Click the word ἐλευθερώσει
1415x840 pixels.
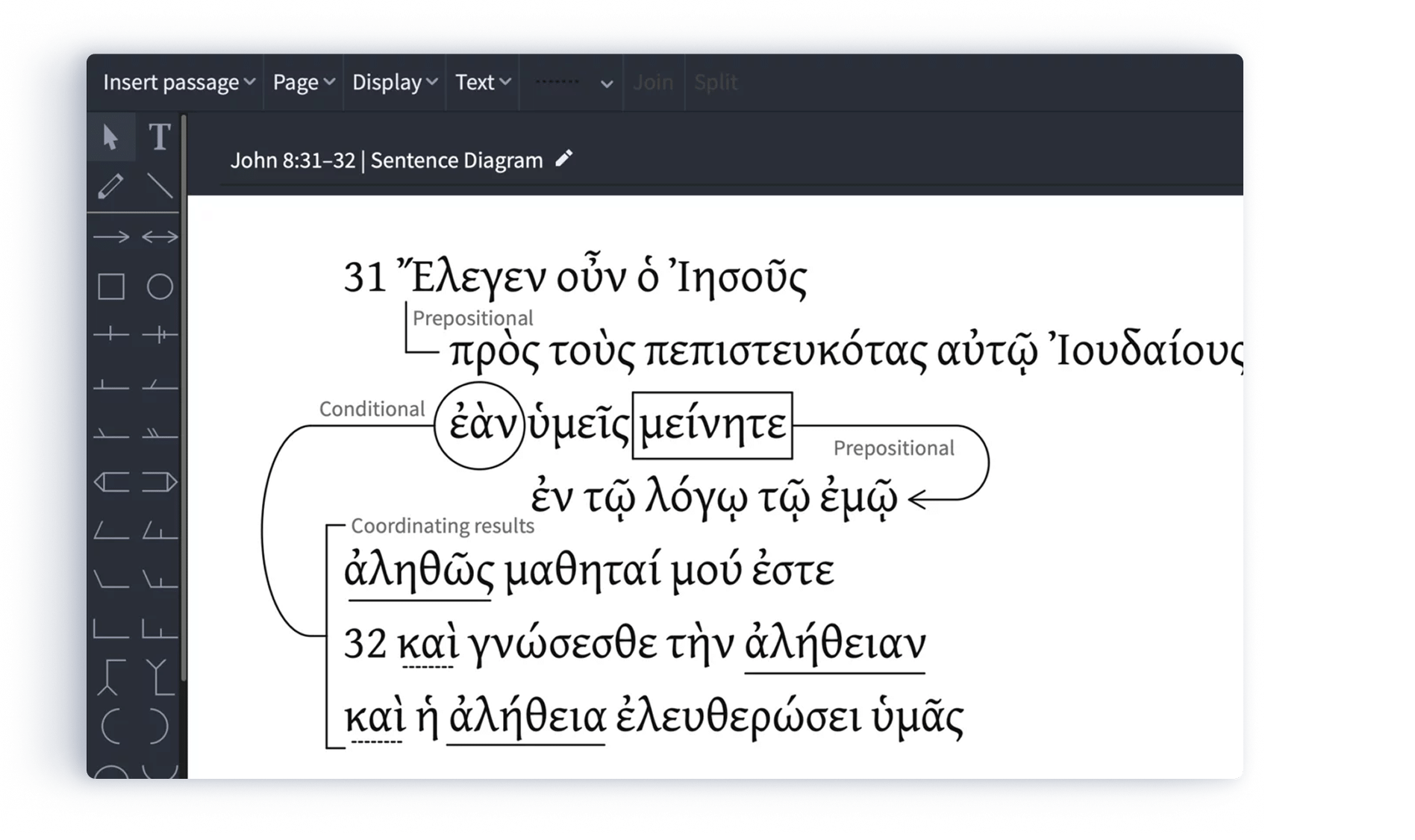(x=737, y=717)
